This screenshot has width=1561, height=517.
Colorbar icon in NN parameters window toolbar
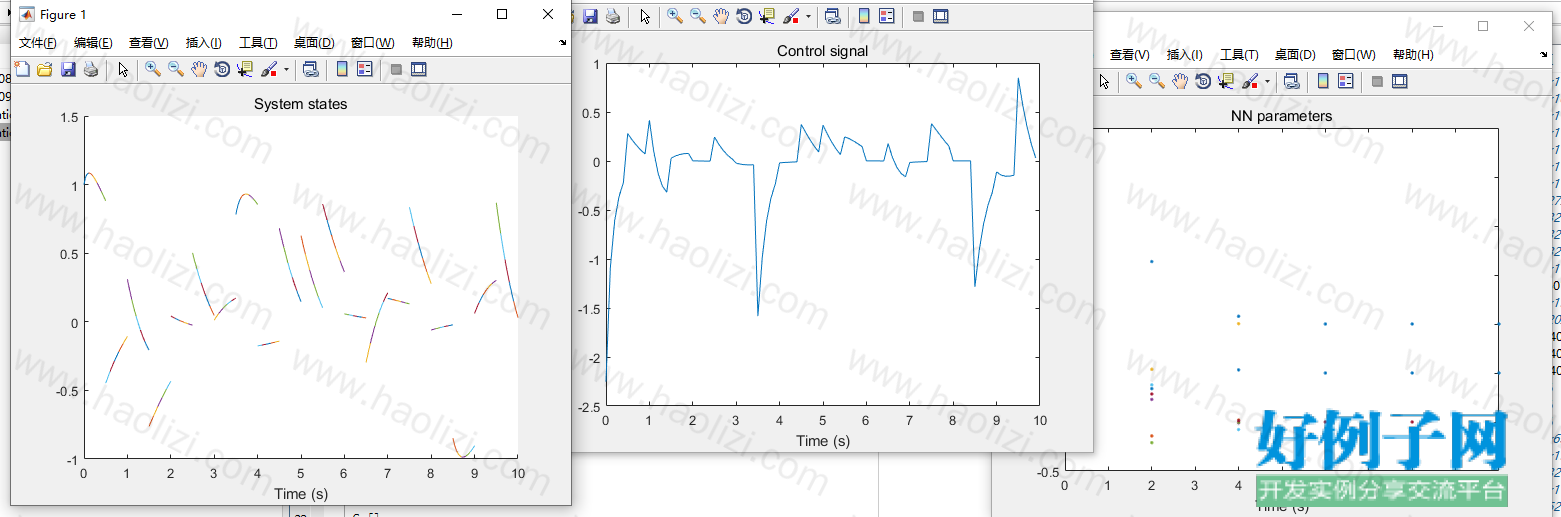pos(1323,81)
